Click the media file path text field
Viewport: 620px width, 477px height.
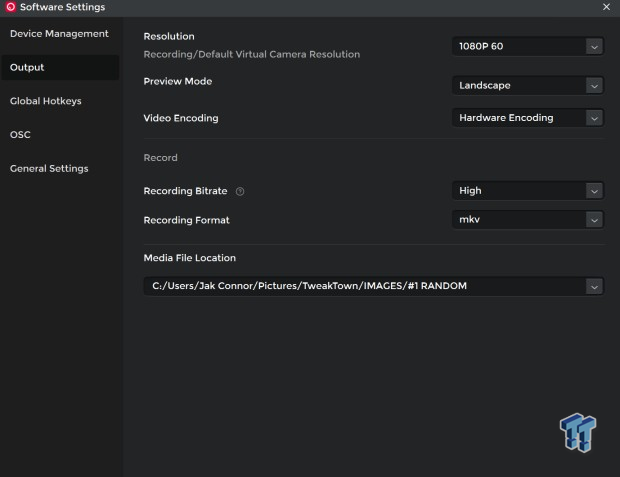point(360,287)
